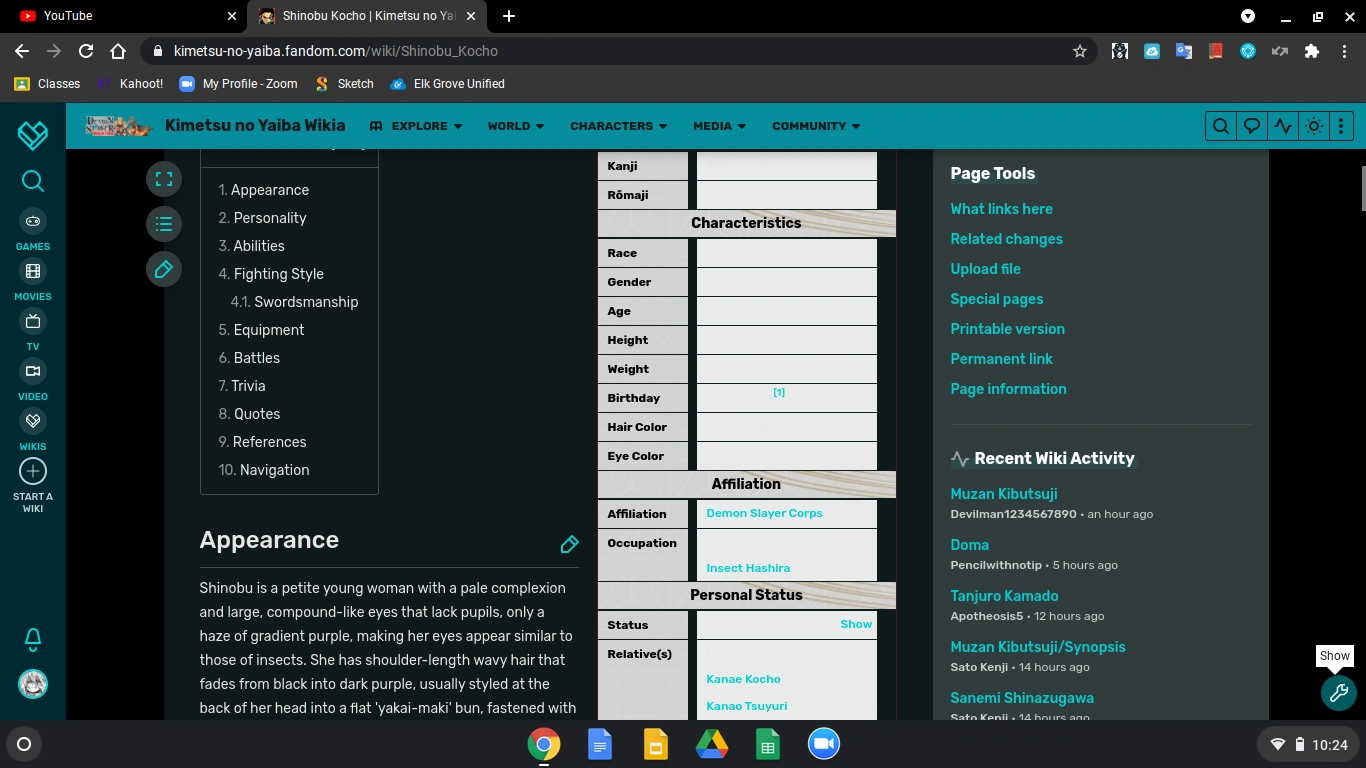
Task: Toggle the theme with the sun icon
Action: tap(1313, 126)
